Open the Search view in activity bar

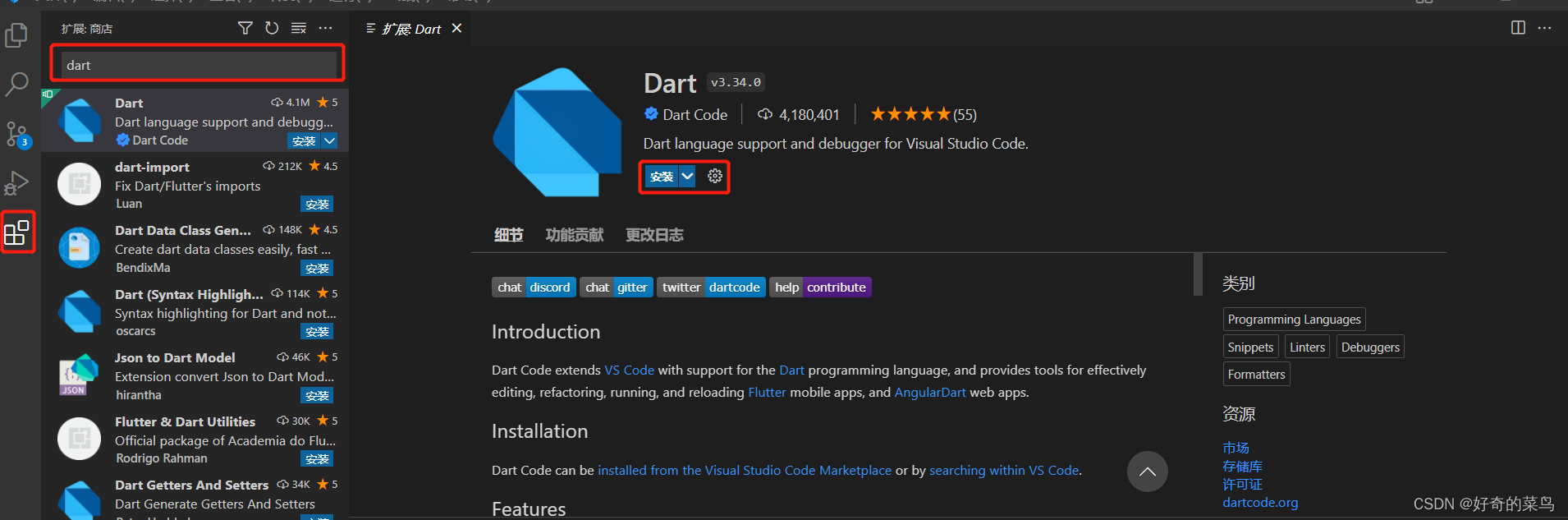coord(16,84)
